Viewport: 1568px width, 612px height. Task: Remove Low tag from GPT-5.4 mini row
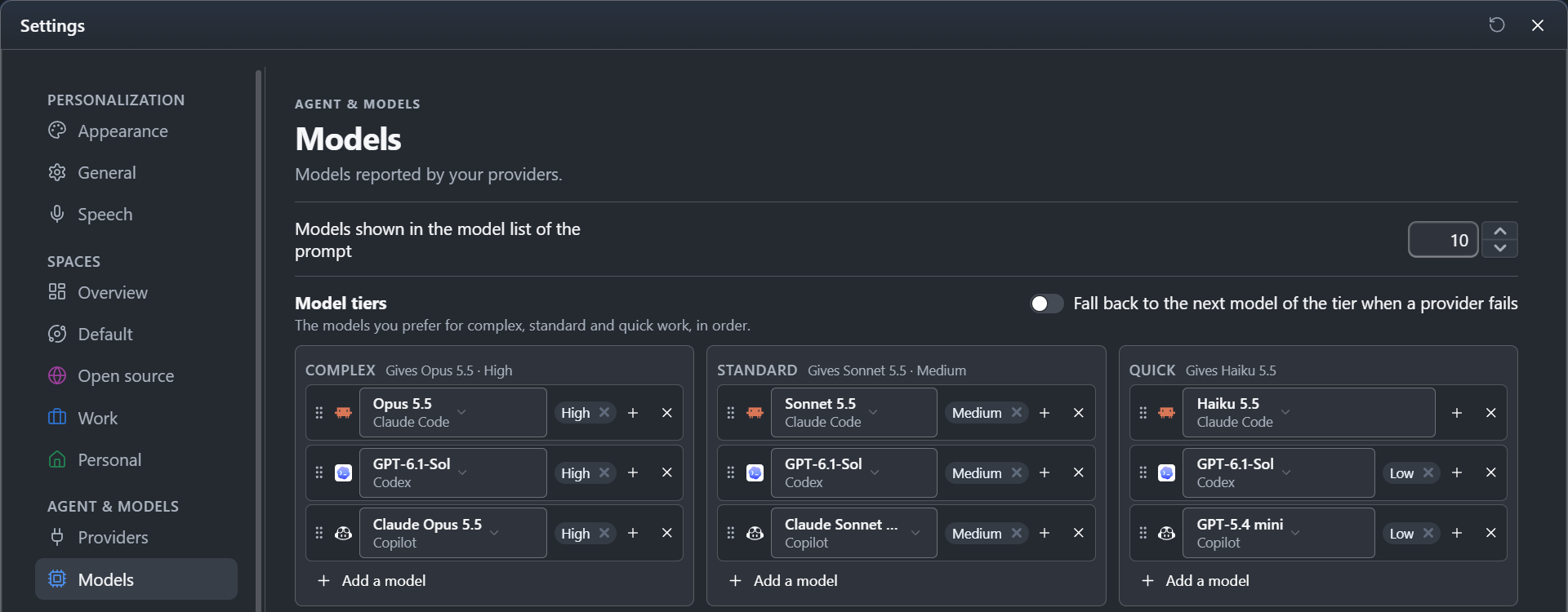pyautogui.click(x=1428, y=533)
